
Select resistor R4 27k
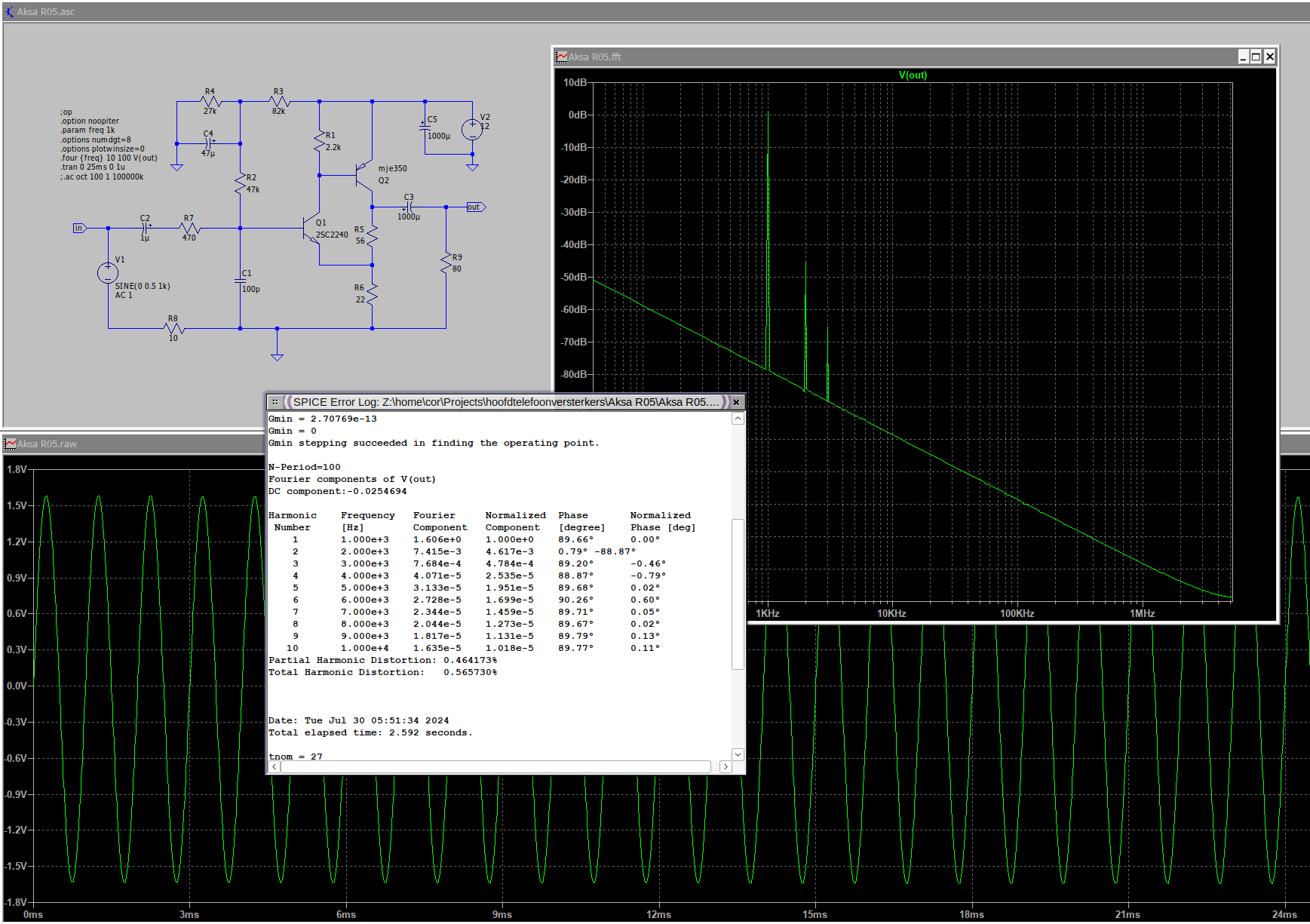pos(210,101)
